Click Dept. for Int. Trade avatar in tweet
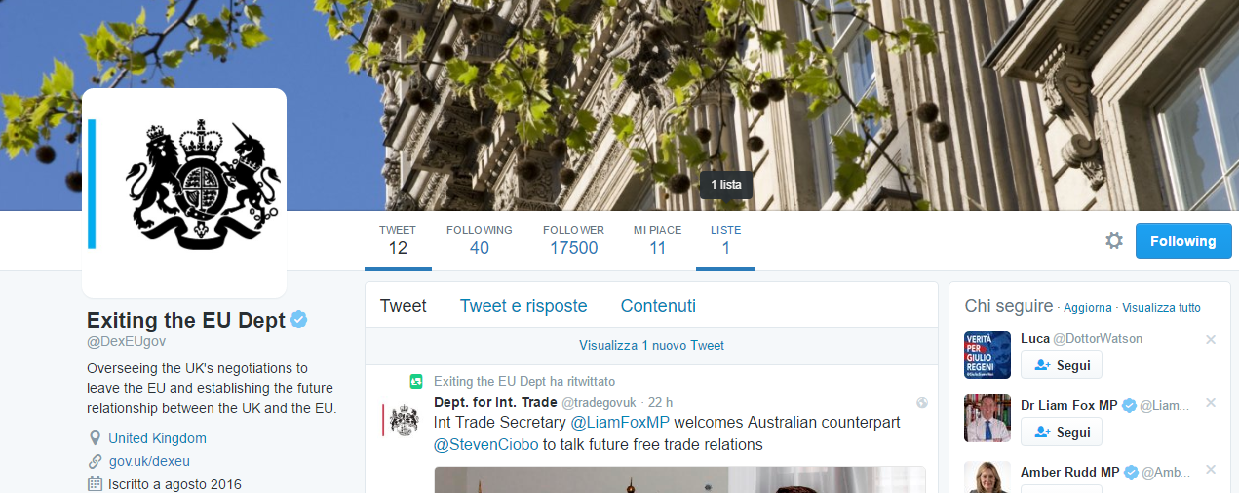 403,420
